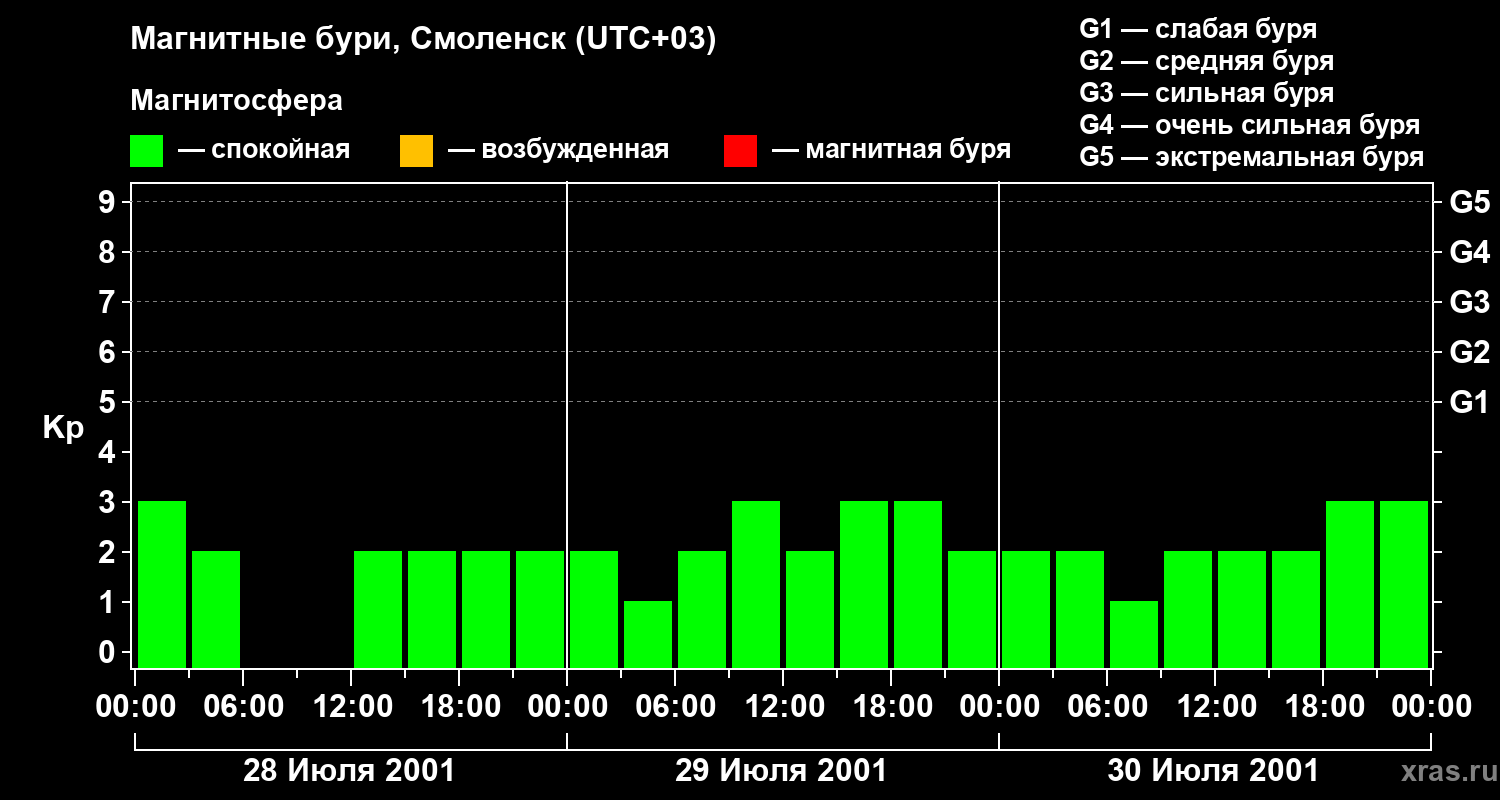Click the Kp 1 bar on 29 July
The height and width of the screenshot is (800, 1500).
point(648,634)
